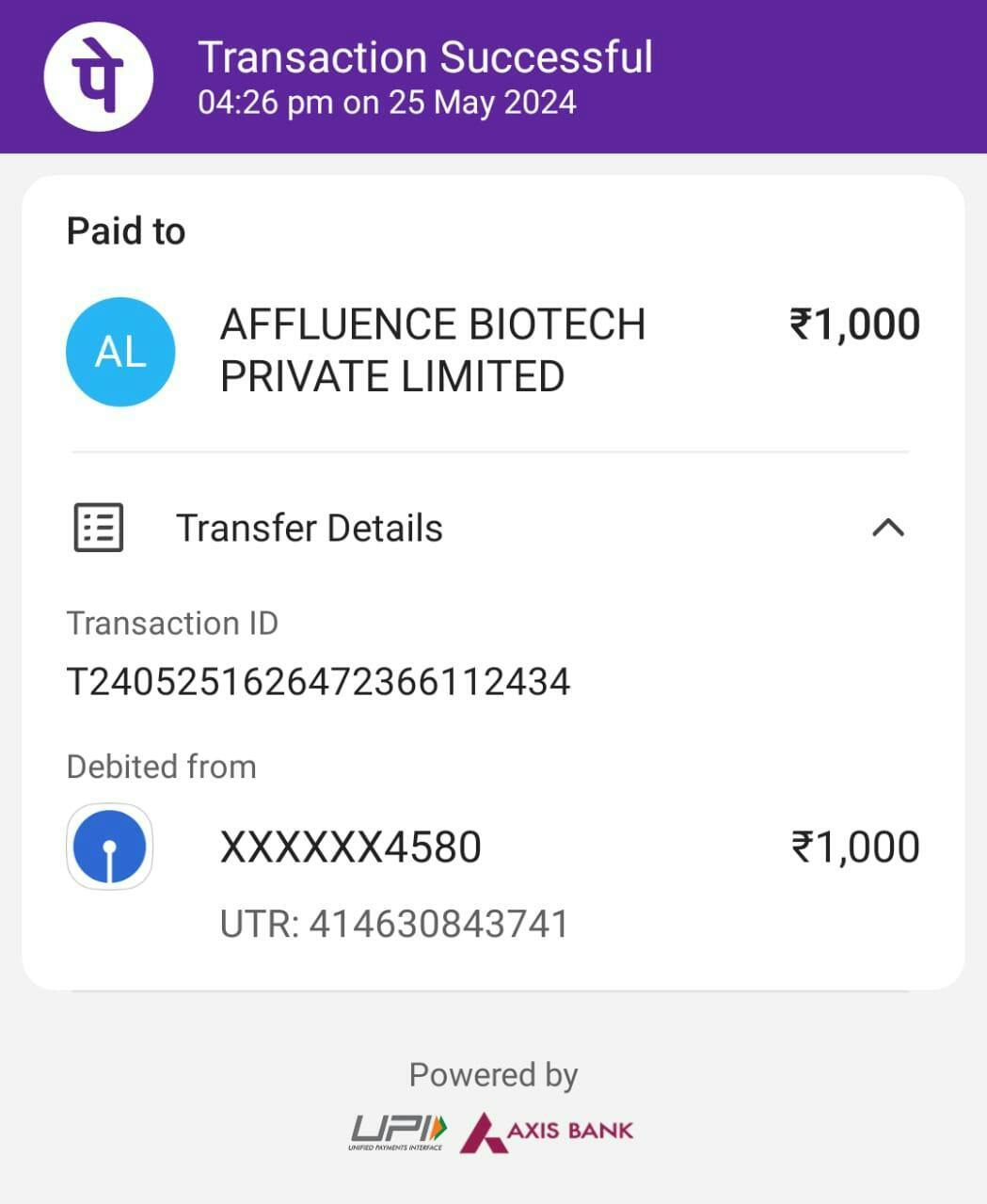Click the Paid to label
This screenshot has height=1204, width=987.
(x=126, y=231)
